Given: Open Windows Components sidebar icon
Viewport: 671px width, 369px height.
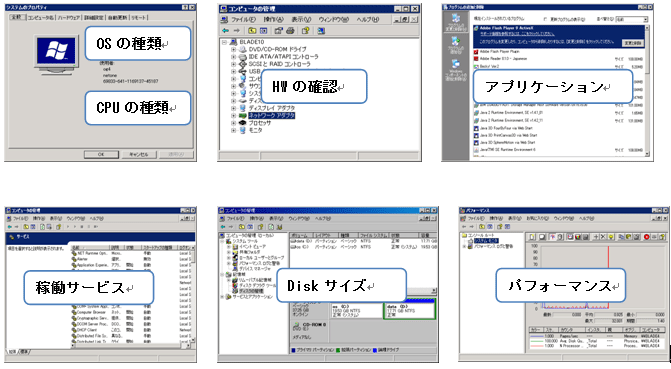Looking at the screenshot, I should tap(456, 64).
